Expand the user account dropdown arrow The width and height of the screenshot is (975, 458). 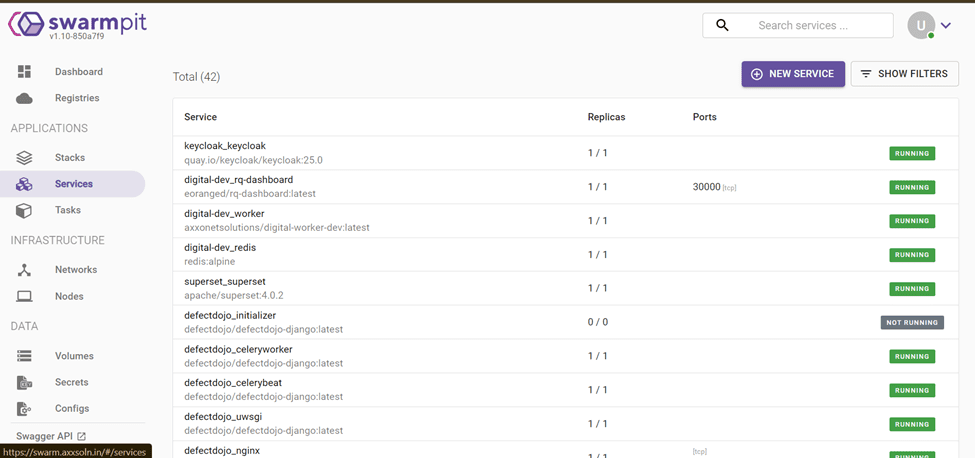point(946,26)
